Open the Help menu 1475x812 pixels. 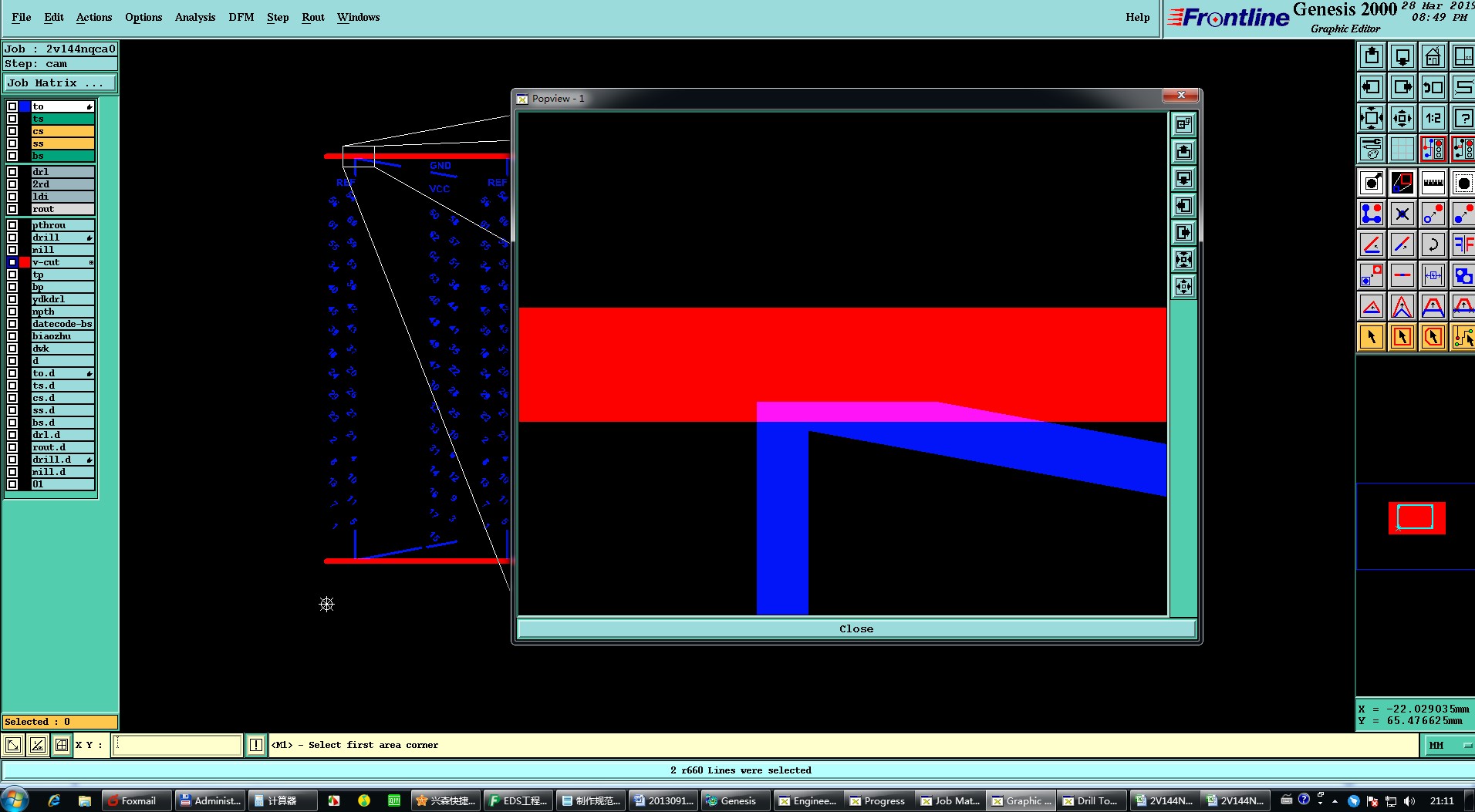tap(1137, 17)
